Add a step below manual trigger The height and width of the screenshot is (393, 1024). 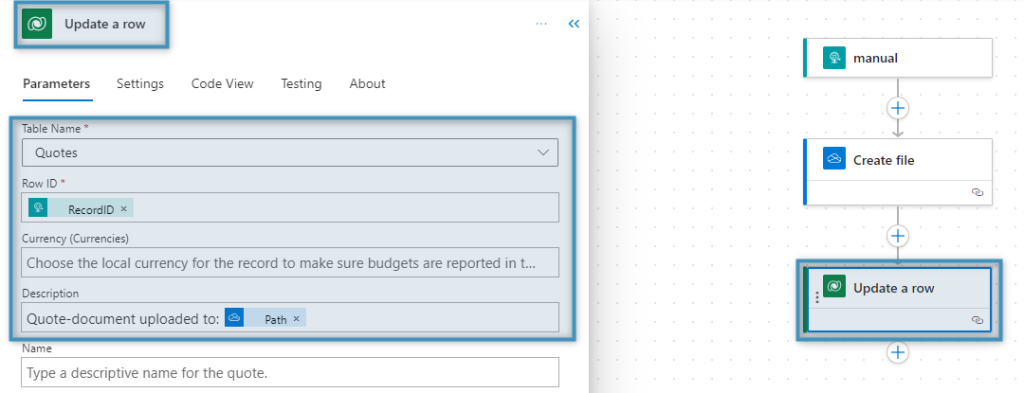(898, 107)
